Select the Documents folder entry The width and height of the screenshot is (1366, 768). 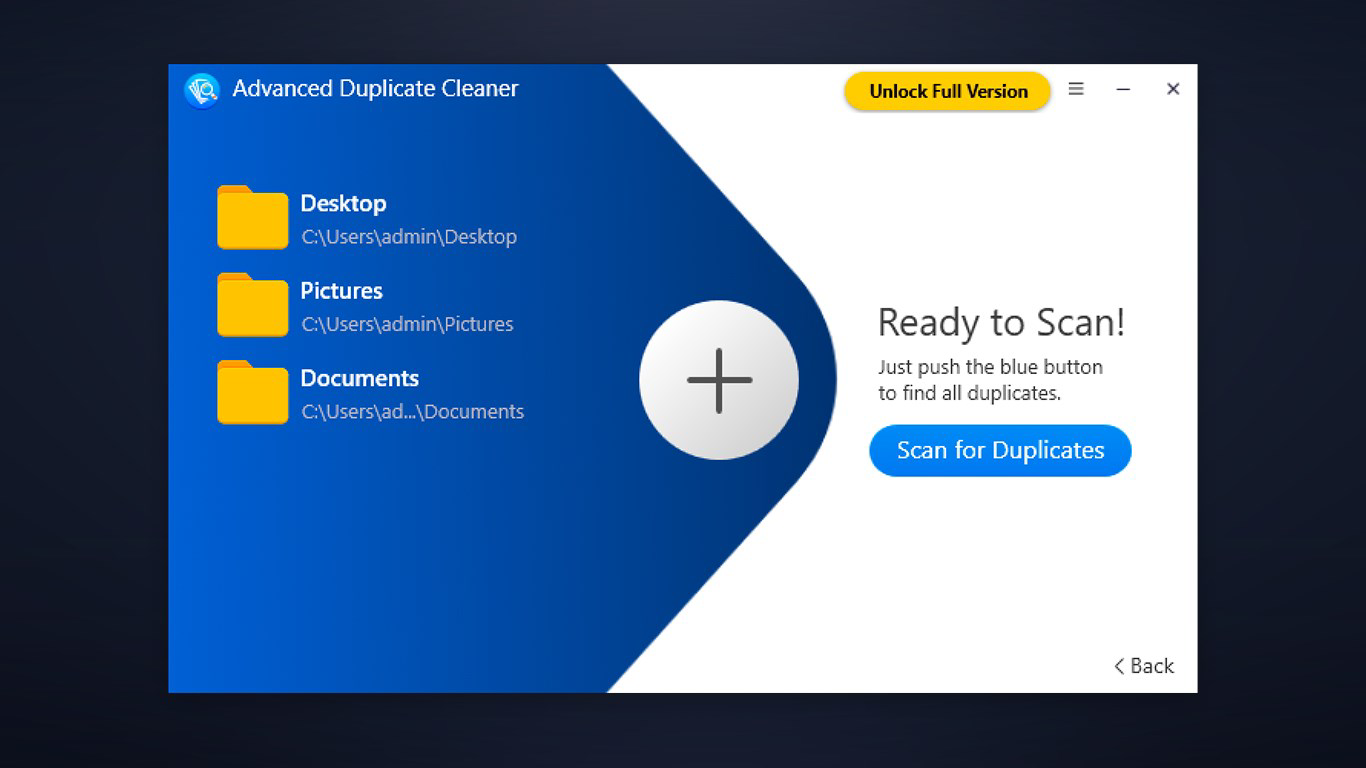358,378
